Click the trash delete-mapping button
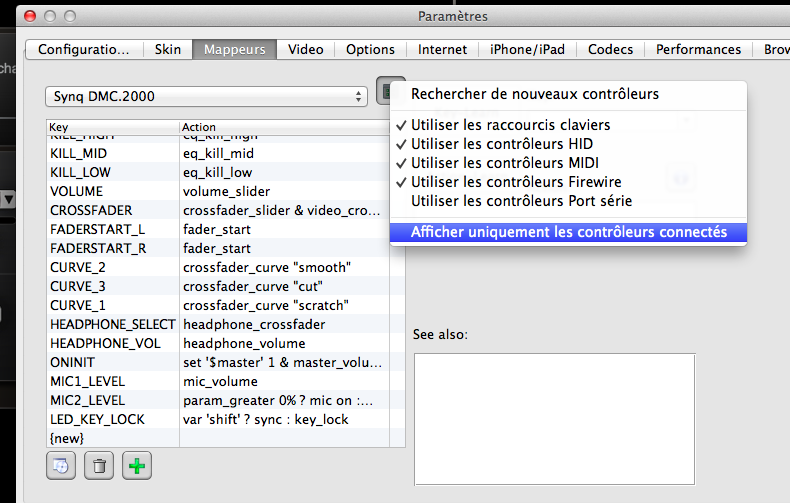This screenshot has width=790, height=503. (x=99, y=465)
